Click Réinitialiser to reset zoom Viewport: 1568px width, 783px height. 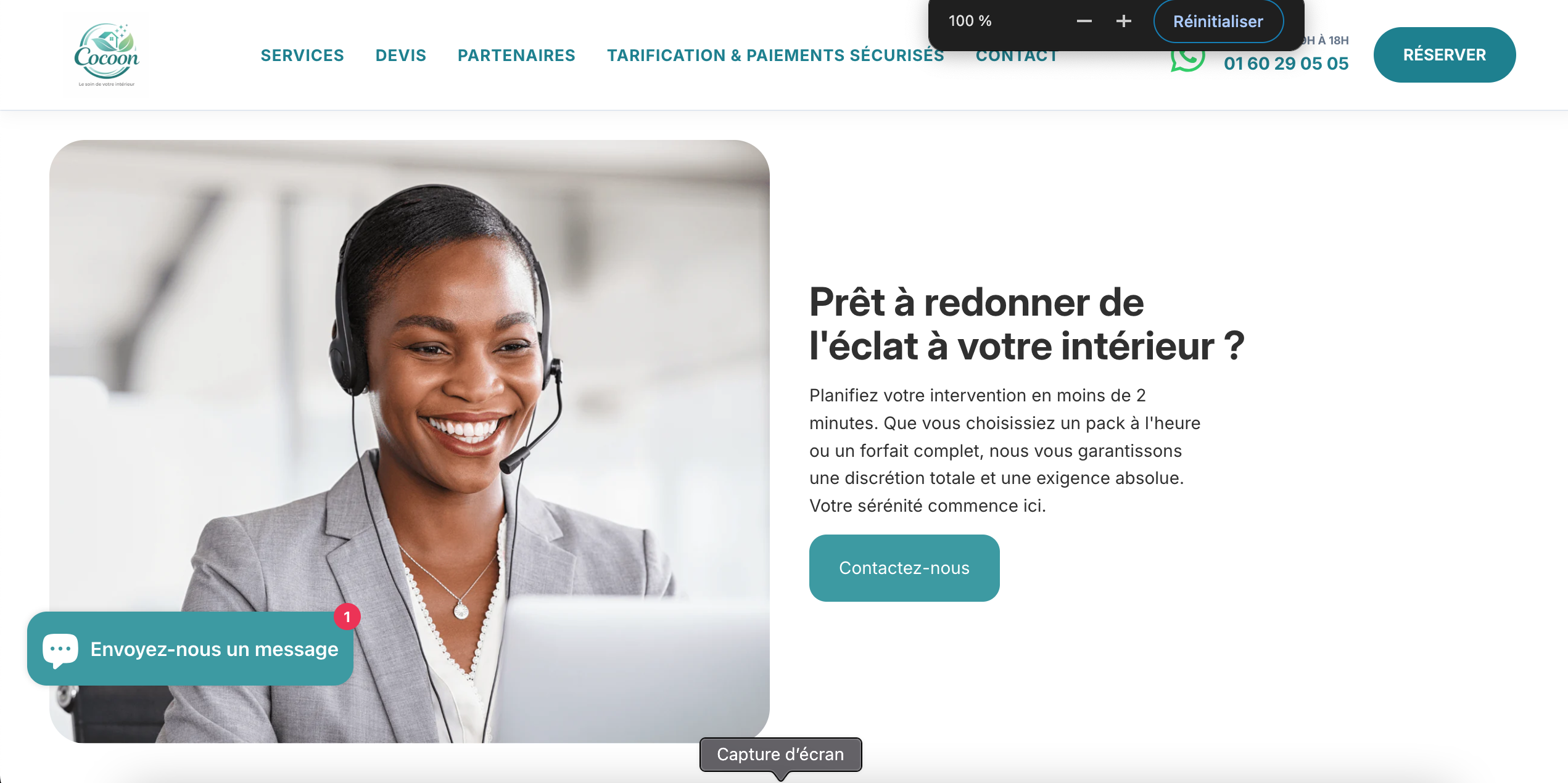[1218, 22]
